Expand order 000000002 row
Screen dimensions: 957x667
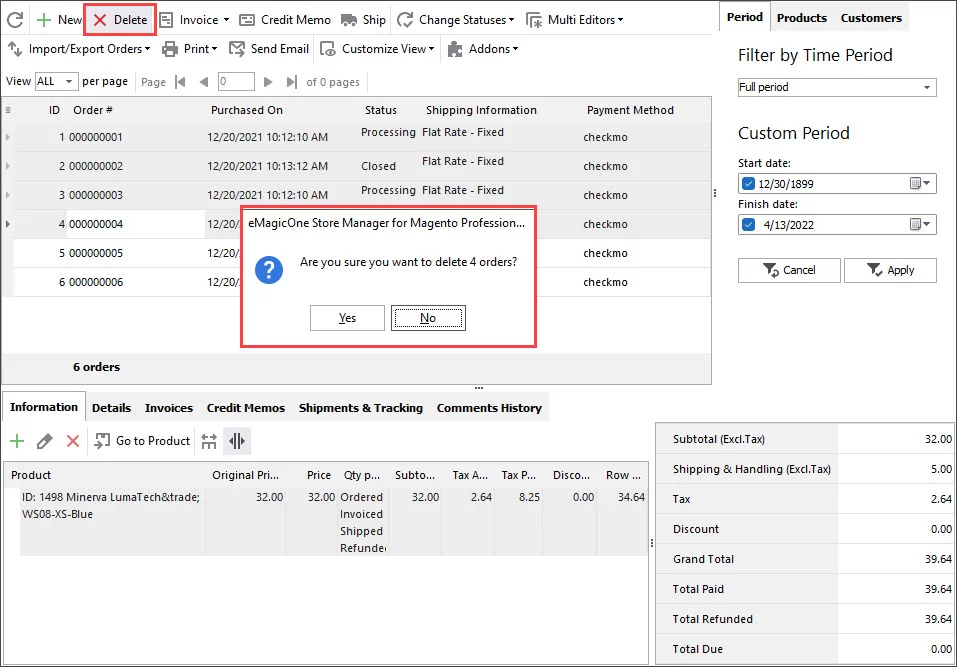click(x=7, y=166)
